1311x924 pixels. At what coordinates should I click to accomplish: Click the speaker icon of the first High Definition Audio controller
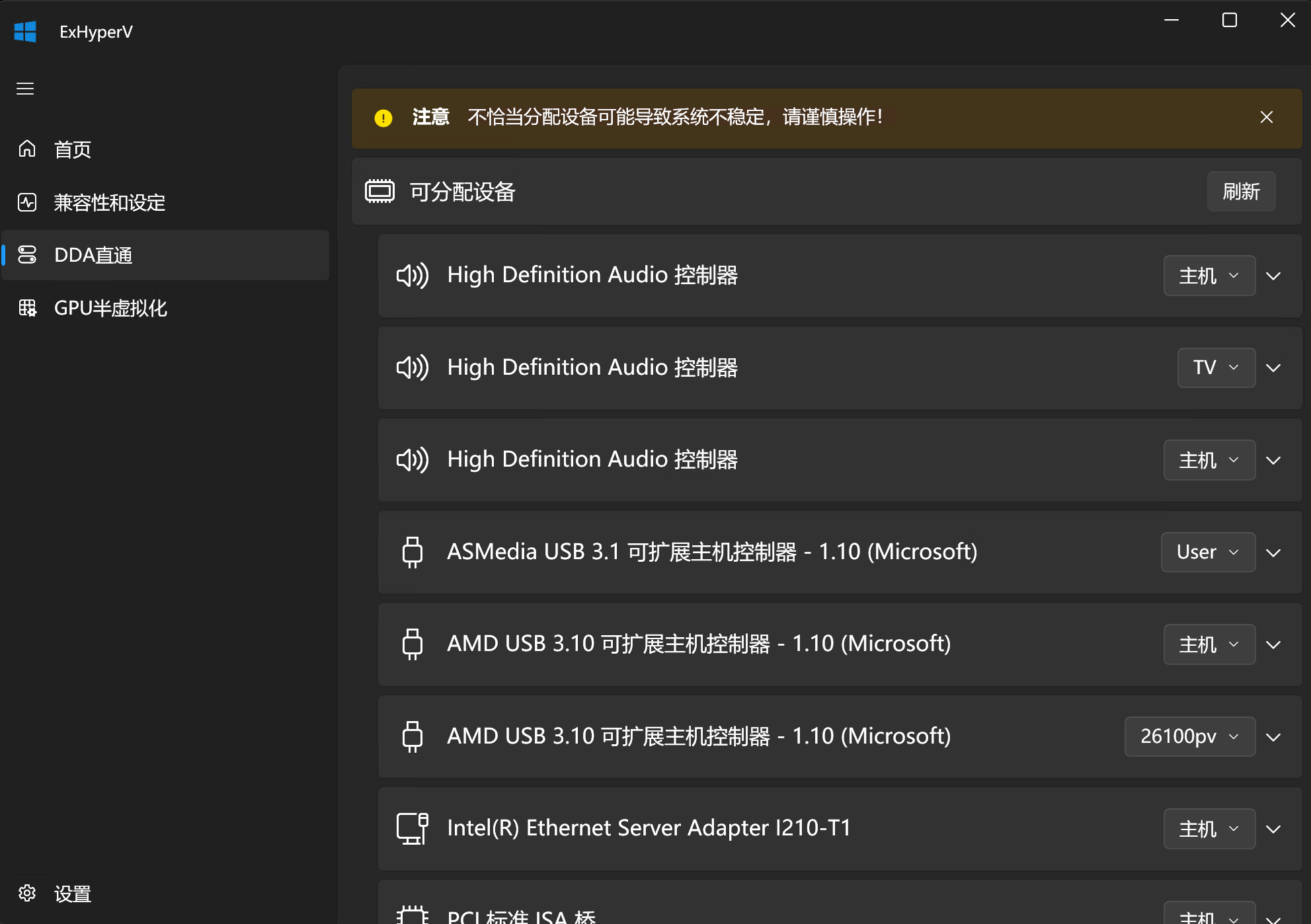pos(413,276)
